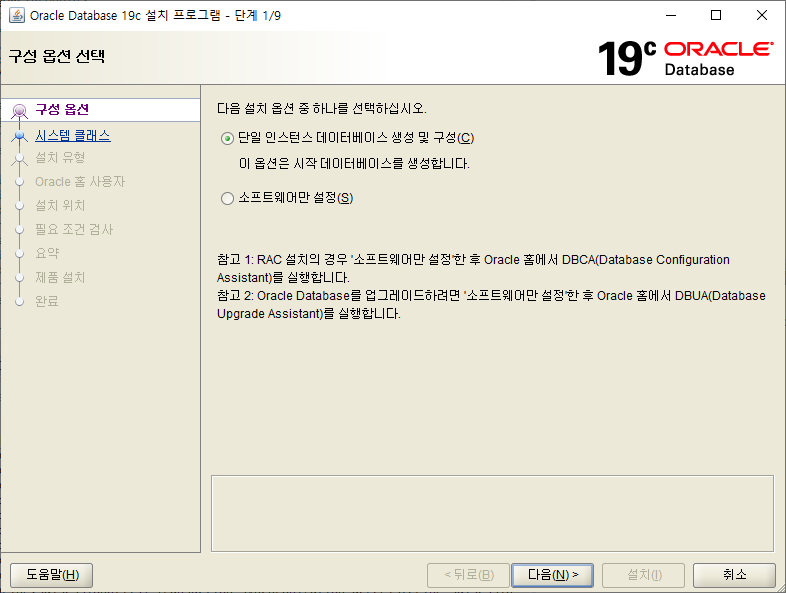The width and height of the screenshot is (786, 593).
Task: Click the '다음 설치 옵션 중 하나를 선택하십시오.' instruction
Action: coord(322,109)
